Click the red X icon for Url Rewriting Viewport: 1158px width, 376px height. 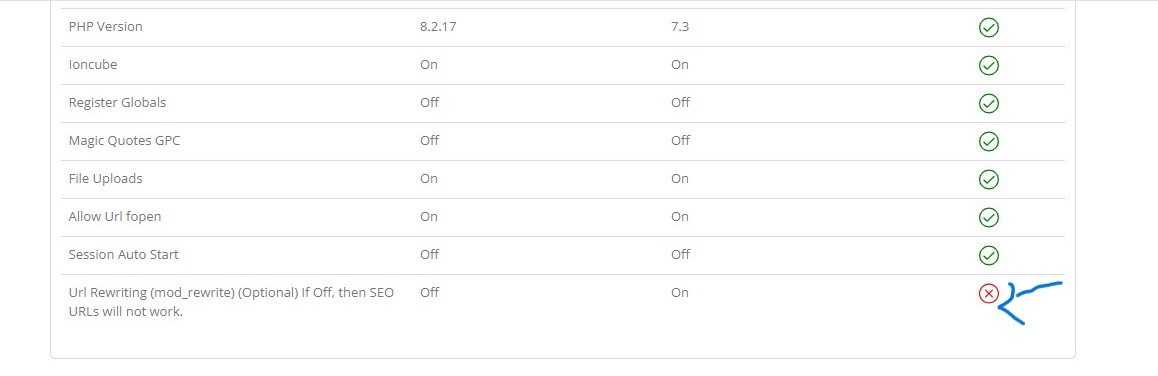click(988, 293)
